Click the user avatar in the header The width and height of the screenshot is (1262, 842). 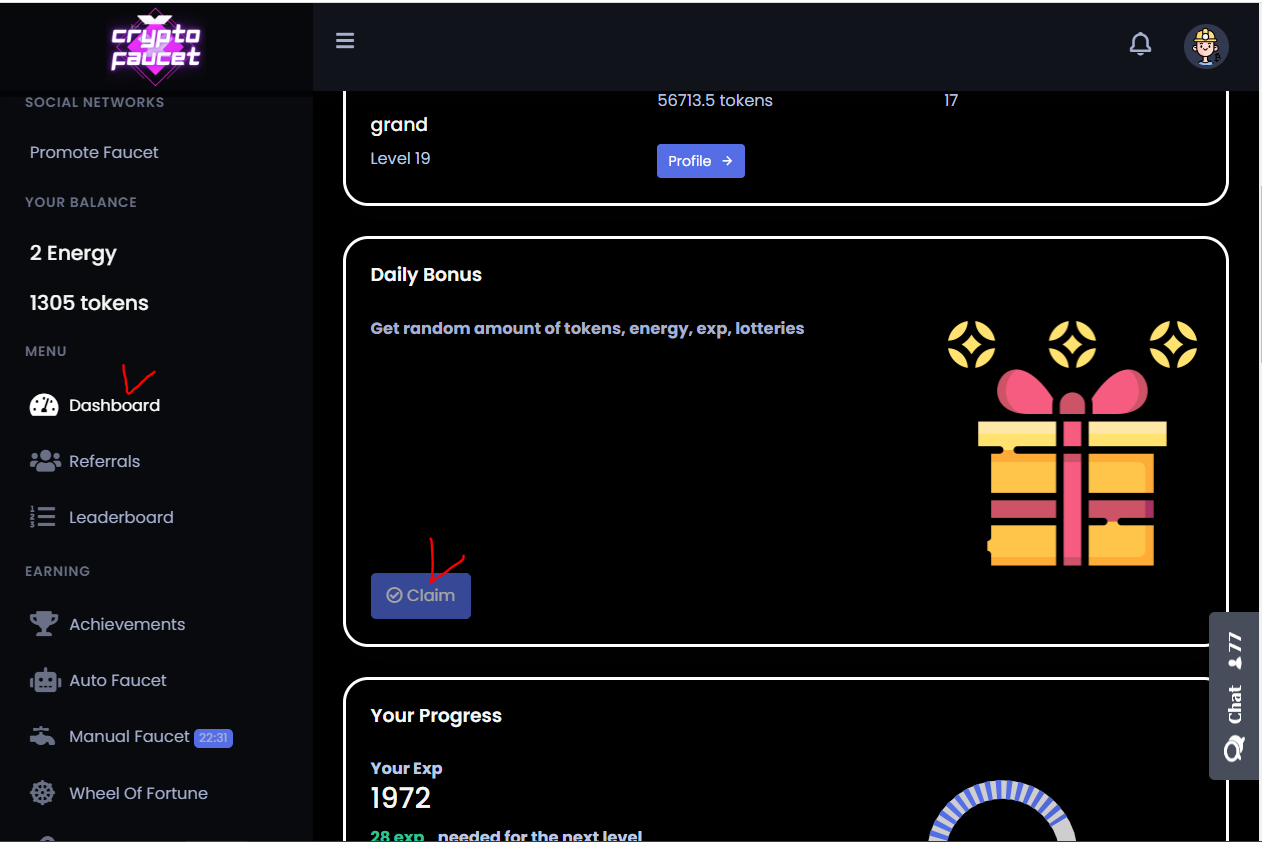pos(1206,46)
